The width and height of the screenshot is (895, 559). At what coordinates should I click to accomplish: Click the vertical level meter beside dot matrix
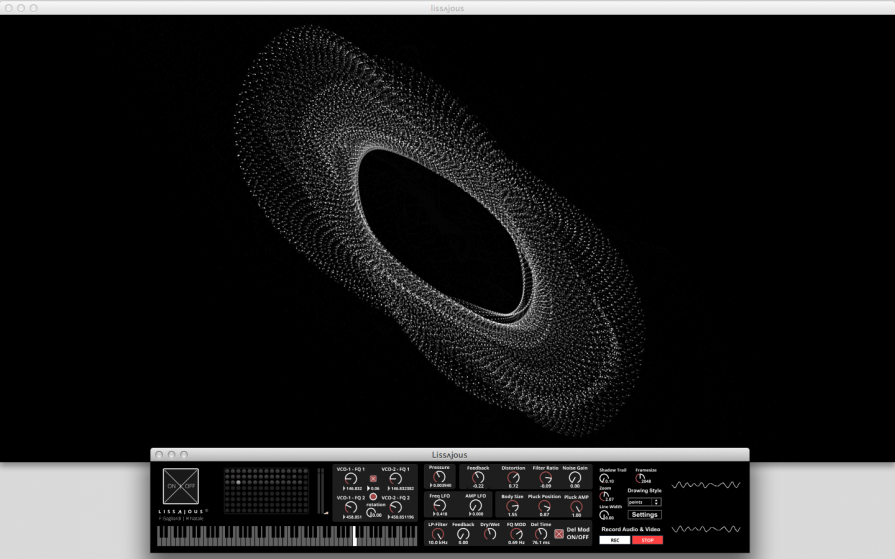[x=321, y=492]
